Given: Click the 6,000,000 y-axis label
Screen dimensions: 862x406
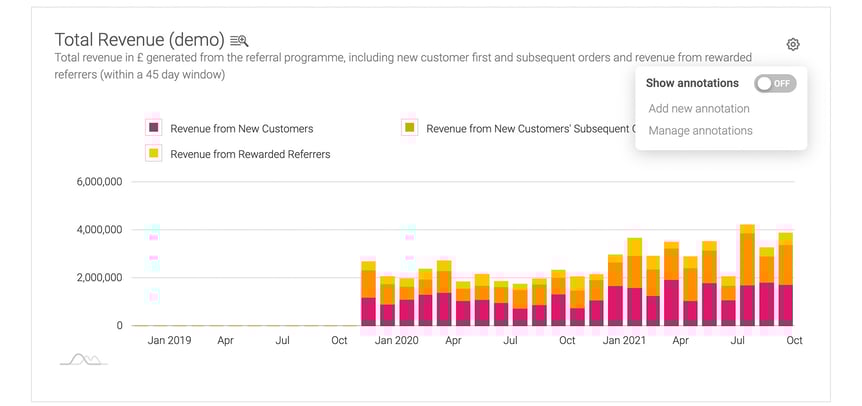Looking at the screenshot, I should click(x=99, y=182).
